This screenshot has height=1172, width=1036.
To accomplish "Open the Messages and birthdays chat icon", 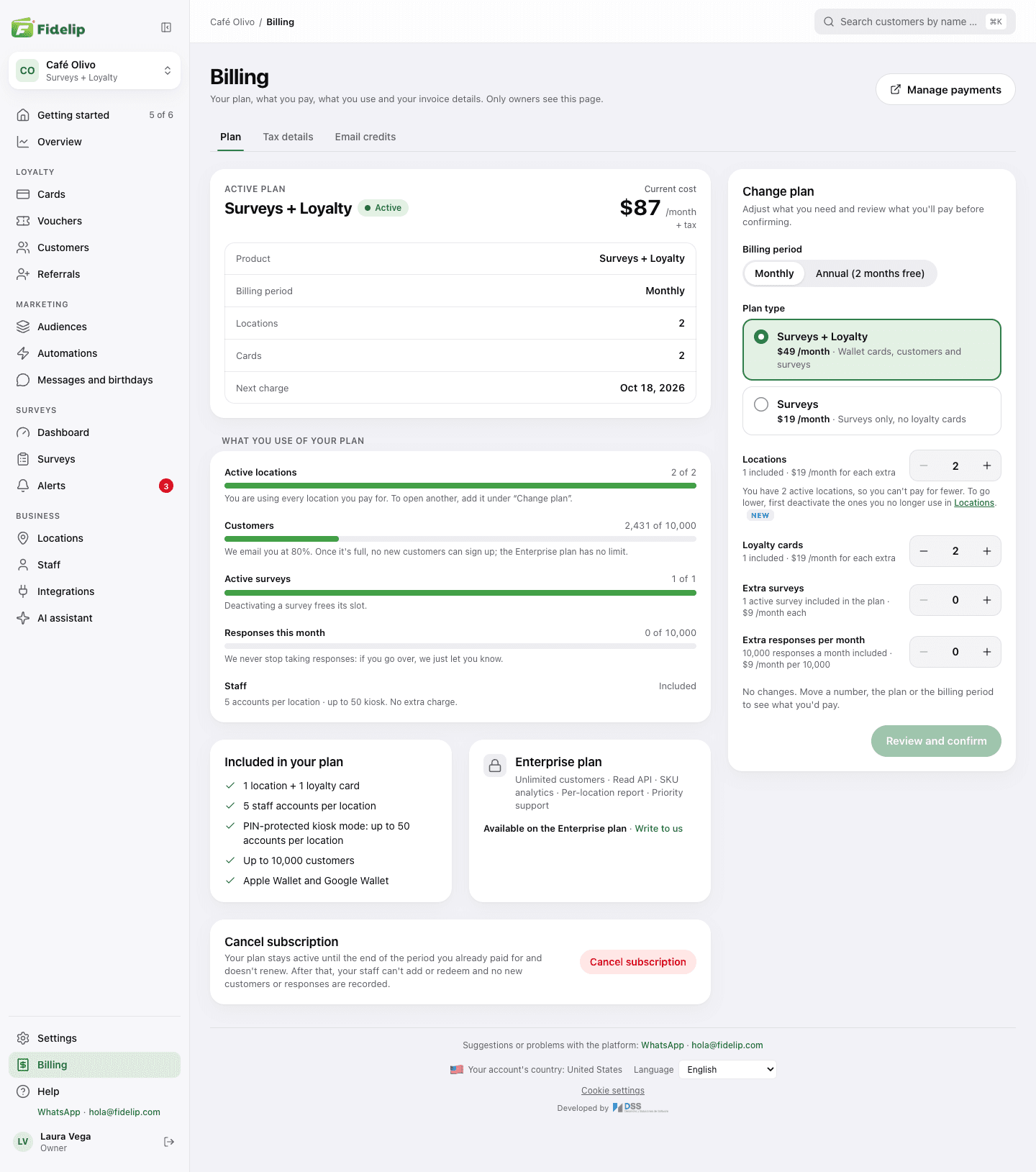I will click(23, 380).
